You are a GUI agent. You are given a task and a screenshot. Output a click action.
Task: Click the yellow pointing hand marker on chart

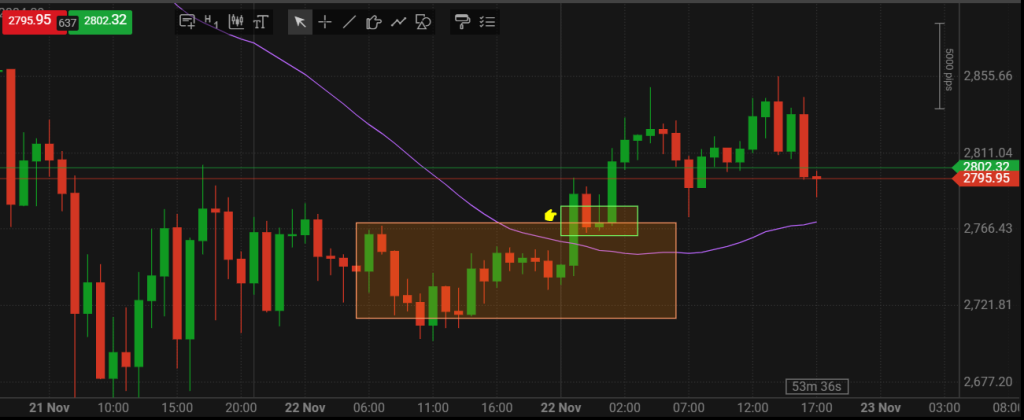(548, 214)
